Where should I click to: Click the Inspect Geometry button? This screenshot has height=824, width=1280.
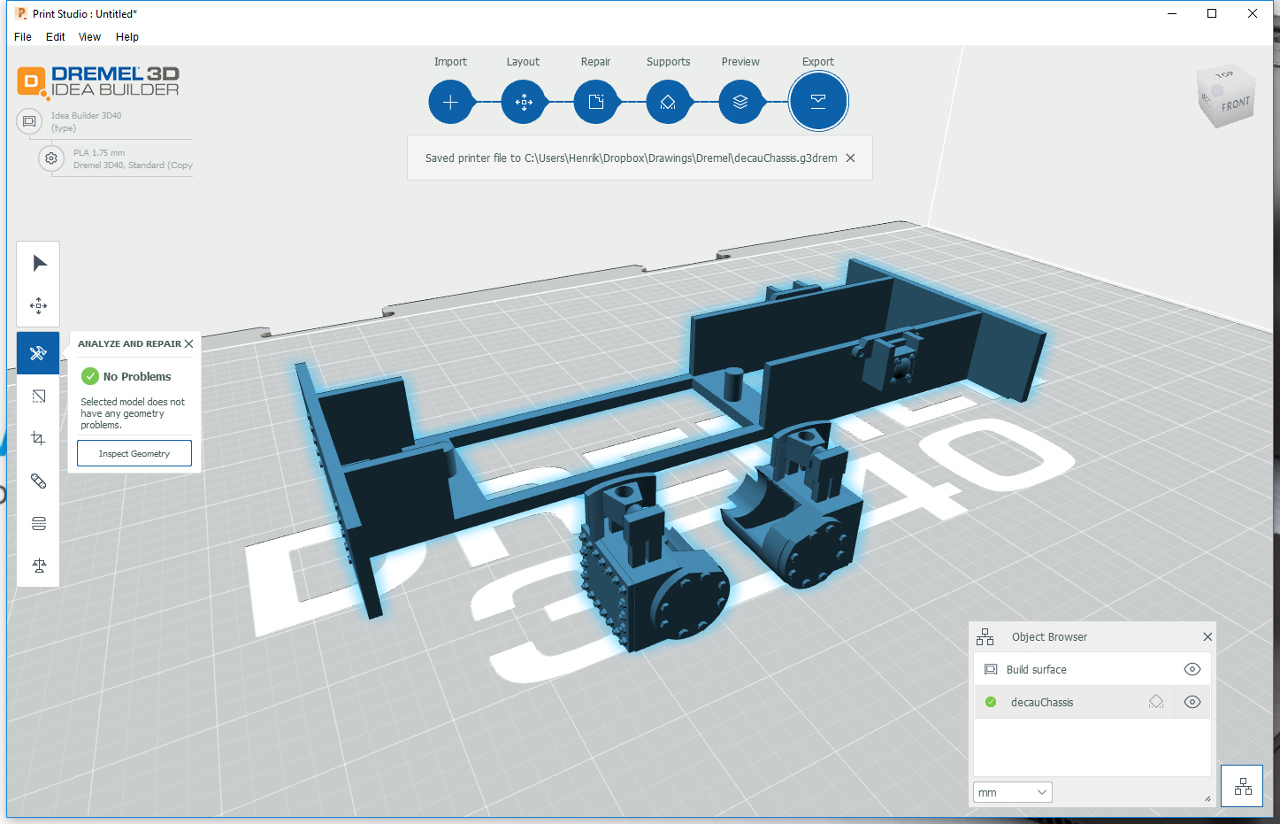(x=134, y=454)
